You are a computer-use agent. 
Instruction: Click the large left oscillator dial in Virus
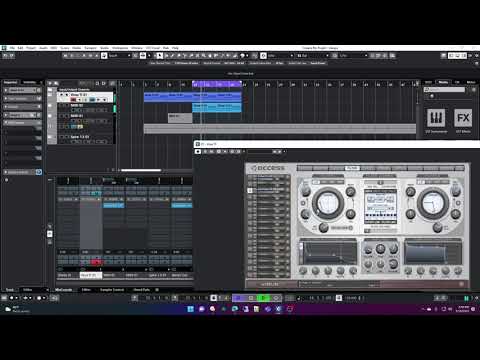click(327, 203)
